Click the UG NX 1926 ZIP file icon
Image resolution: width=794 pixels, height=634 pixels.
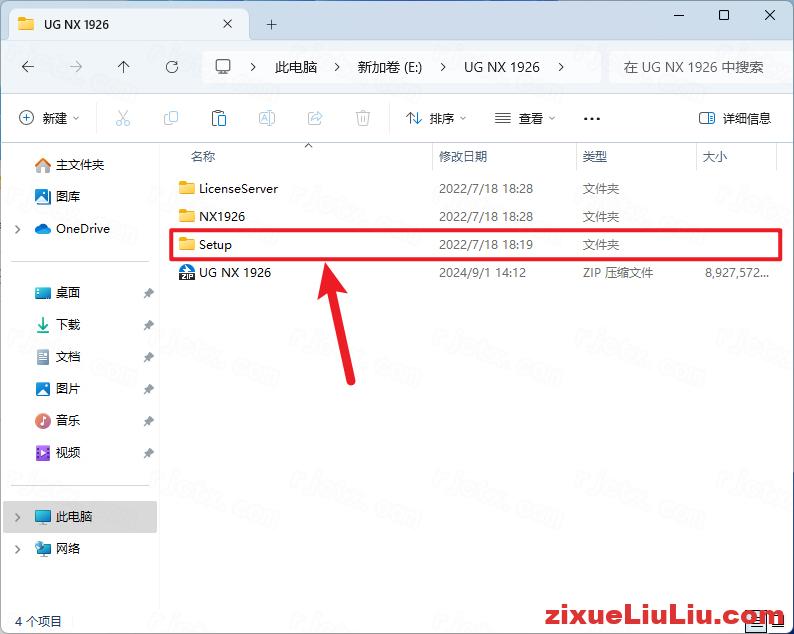[x=187, y=272]
